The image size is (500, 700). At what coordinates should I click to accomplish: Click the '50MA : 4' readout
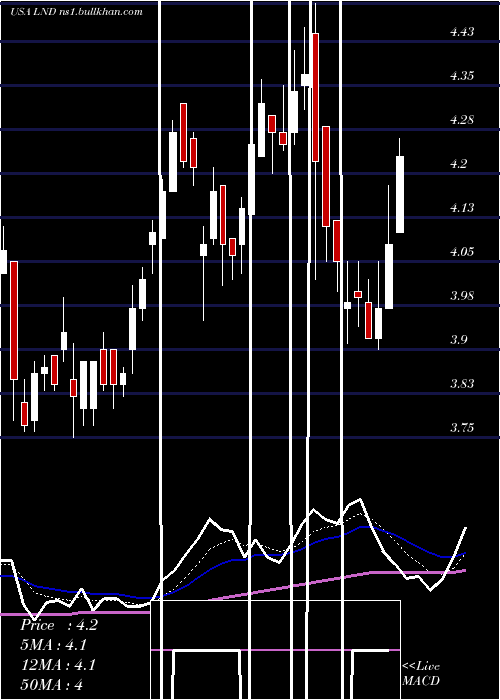[52, 684]
